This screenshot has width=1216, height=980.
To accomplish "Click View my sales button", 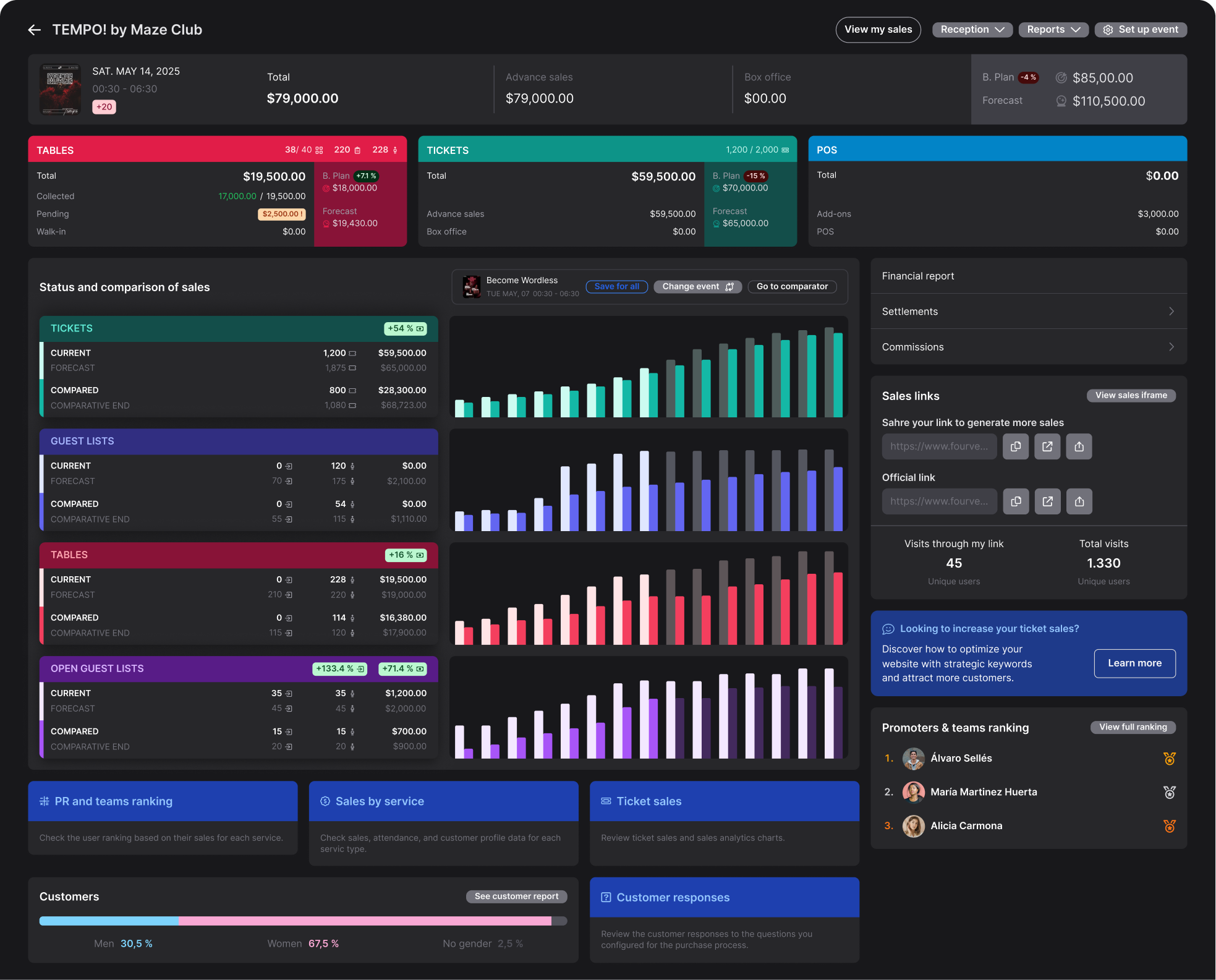I will [878, 30].
